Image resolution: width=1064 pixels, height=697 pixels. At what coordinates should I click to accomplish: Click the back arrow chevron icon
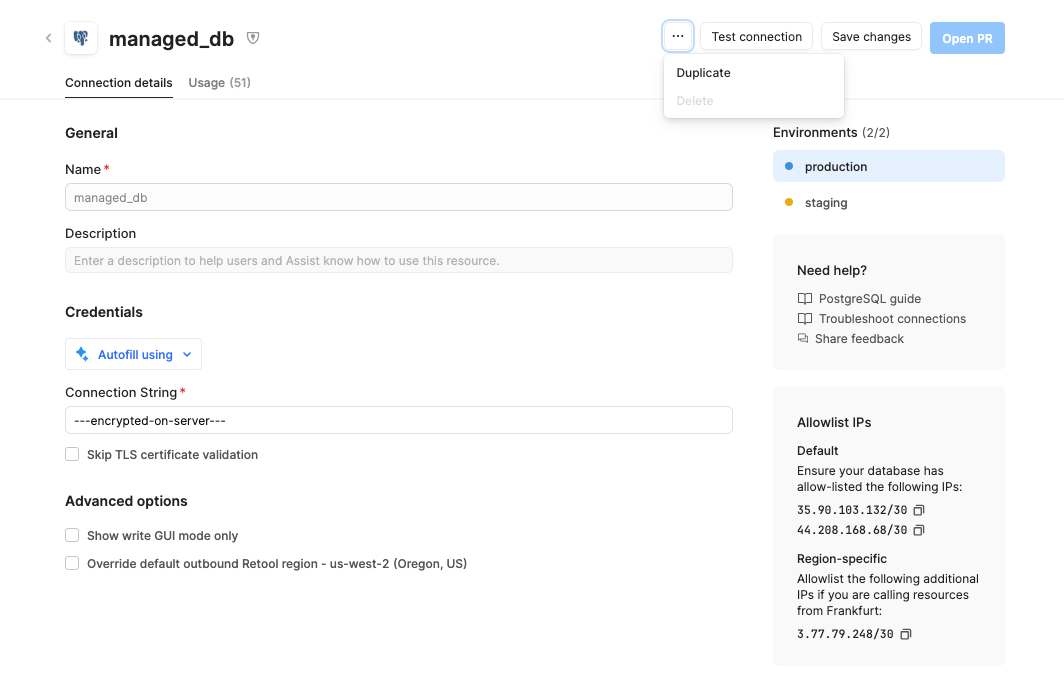click(x=48, y=38)
